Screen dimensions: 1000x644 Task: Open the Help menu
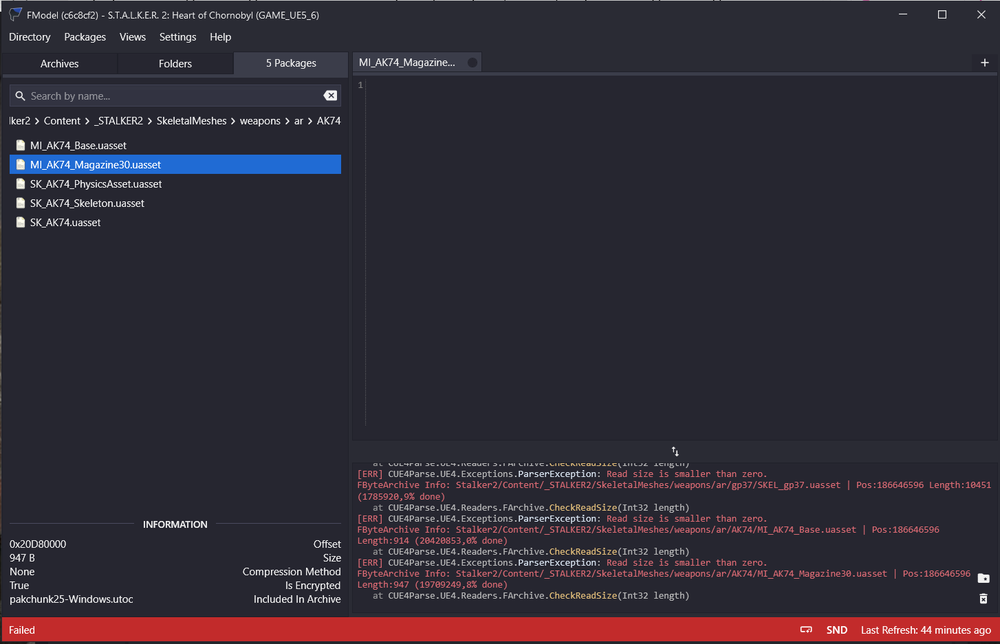[220, 37]
